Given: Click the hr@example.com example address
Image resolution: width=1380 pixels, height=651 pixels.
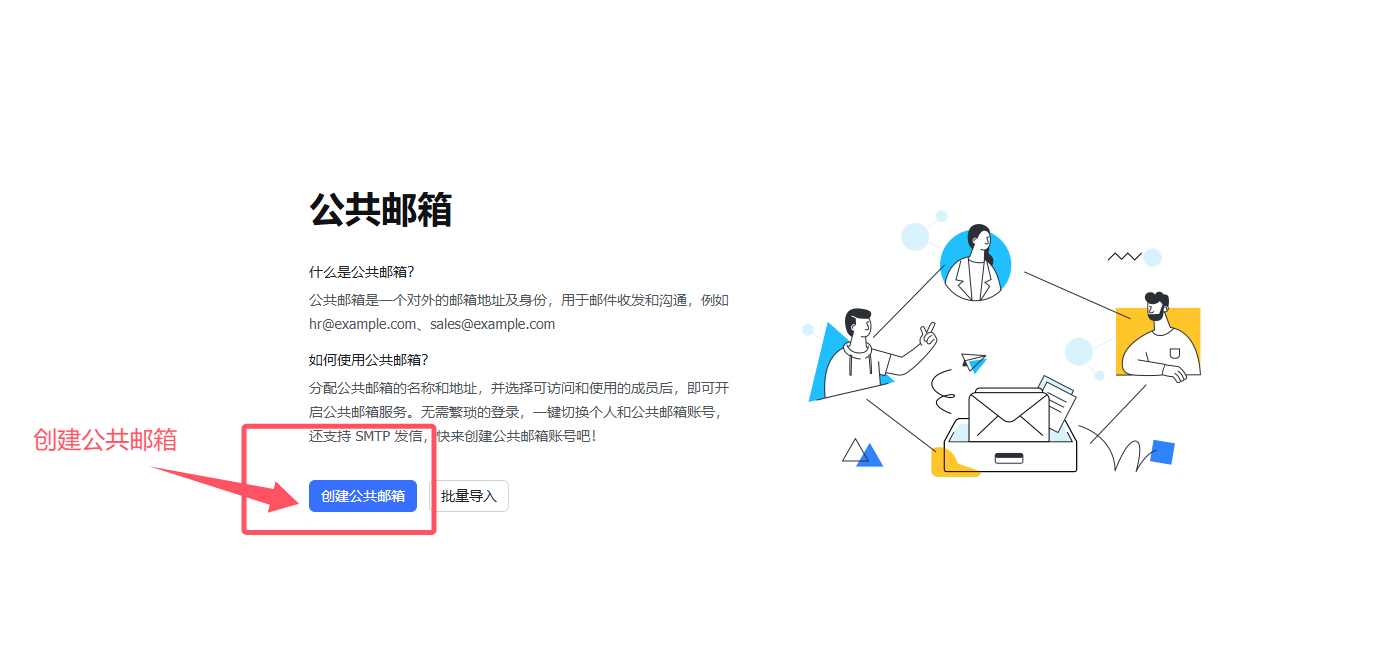Looking at the screenshot, I should pos(362,324).
